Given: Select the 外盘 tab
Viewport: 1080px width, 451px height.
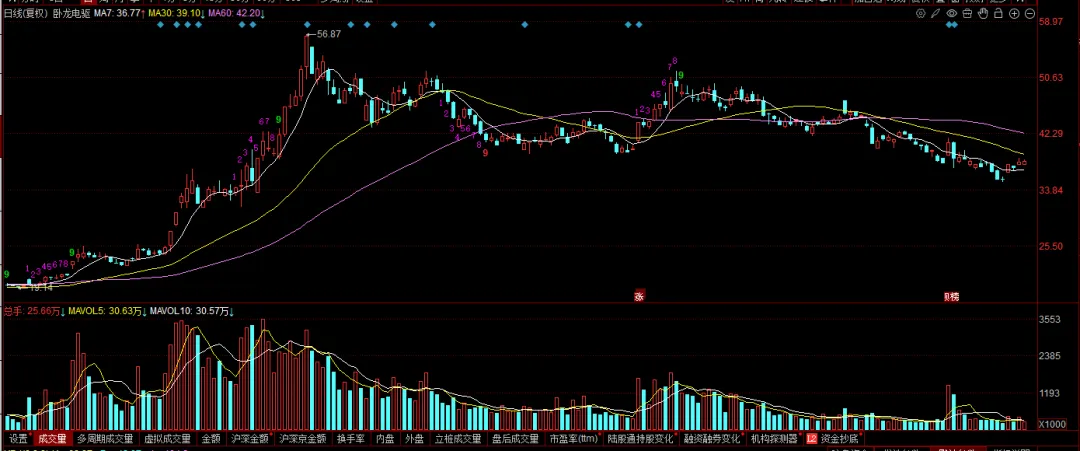Looking at the screenshot, I should point(415,438).
